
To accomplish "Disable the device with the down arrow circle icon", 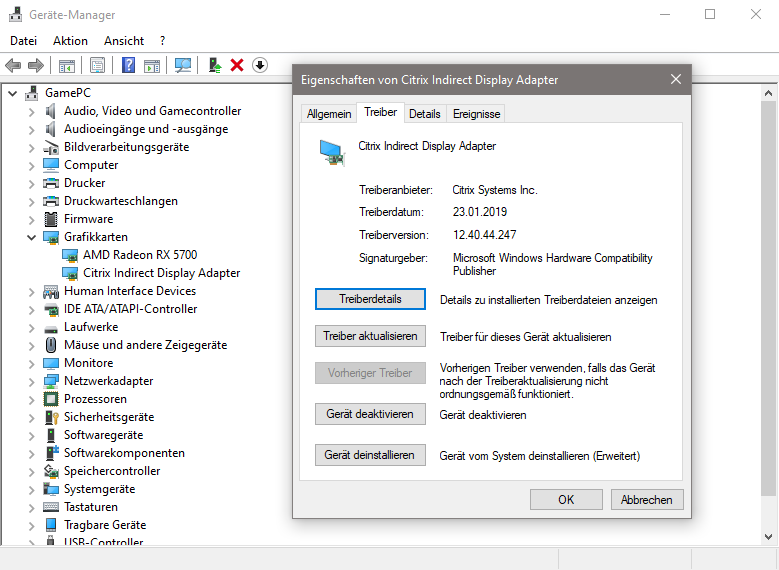I will pos(260,65).
